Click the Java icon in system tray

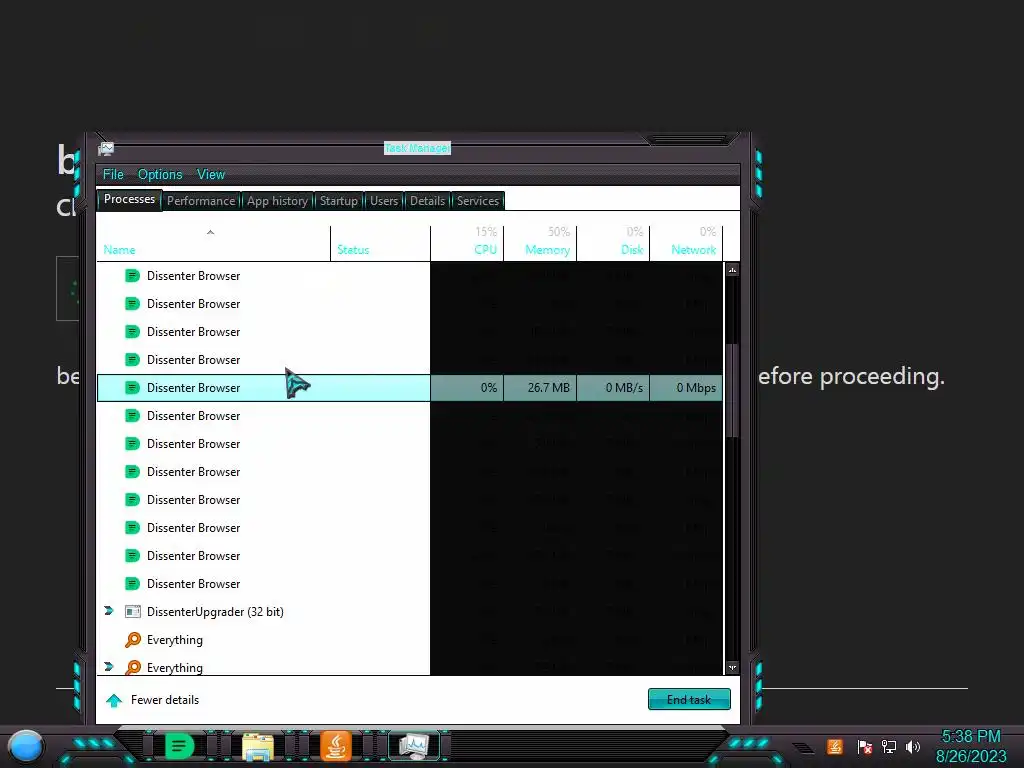(835, 746)
